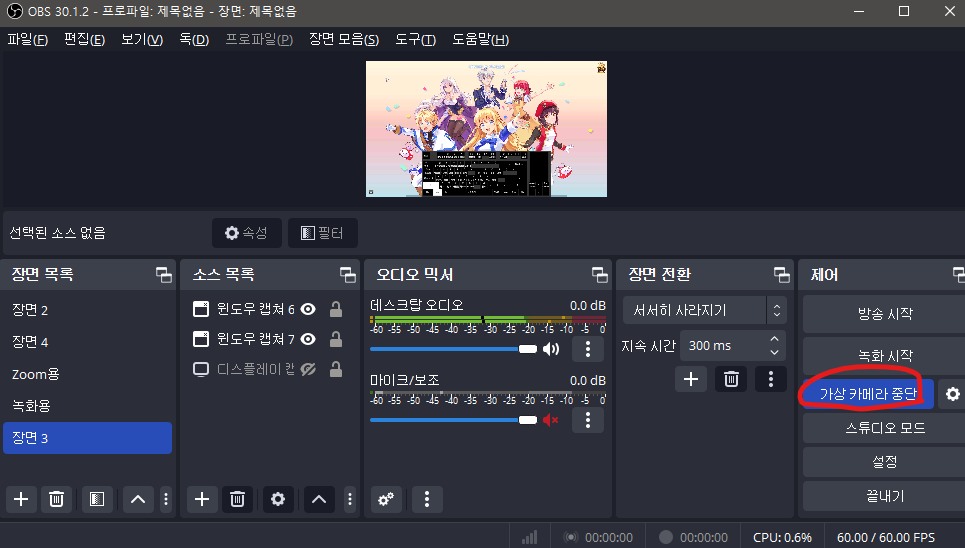The image size is (965, 548).
Task: Remove selected source with trash icon
Action: (x=237, y=499)
